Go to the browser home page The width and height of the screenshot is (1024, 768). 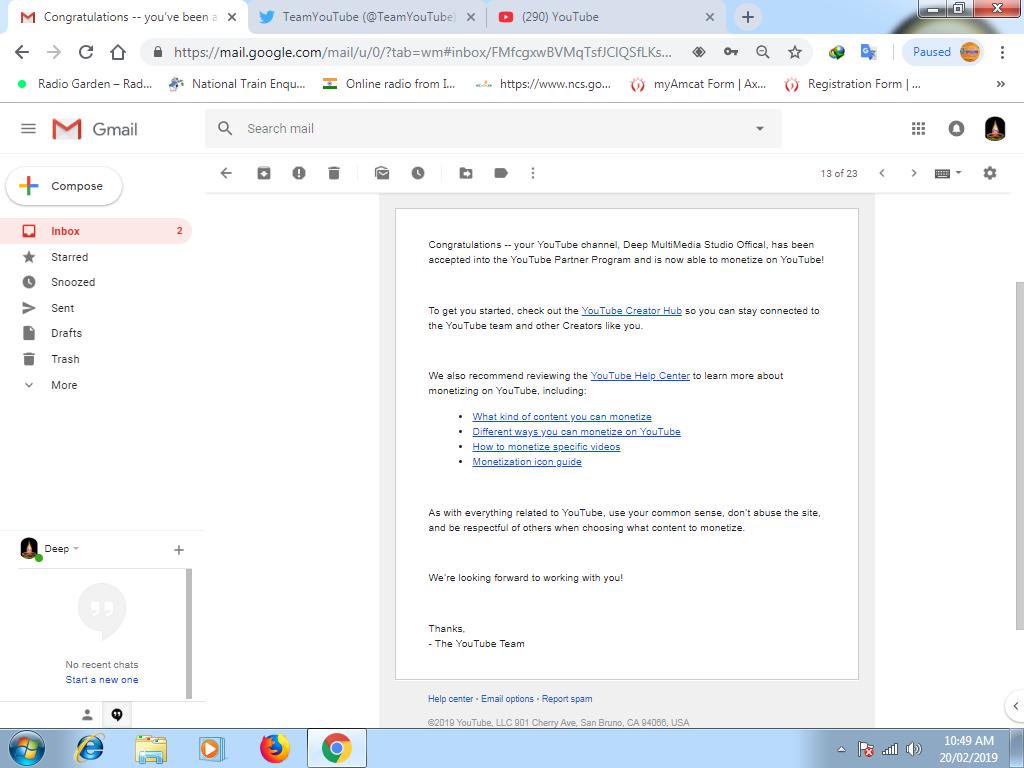click(x=118, y=52)
